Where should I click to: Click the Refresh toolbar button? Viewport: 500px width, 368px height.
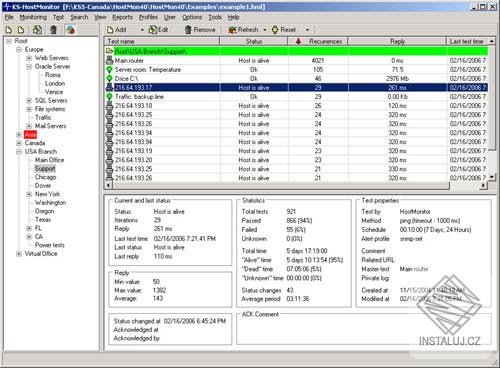pos(243,30)
